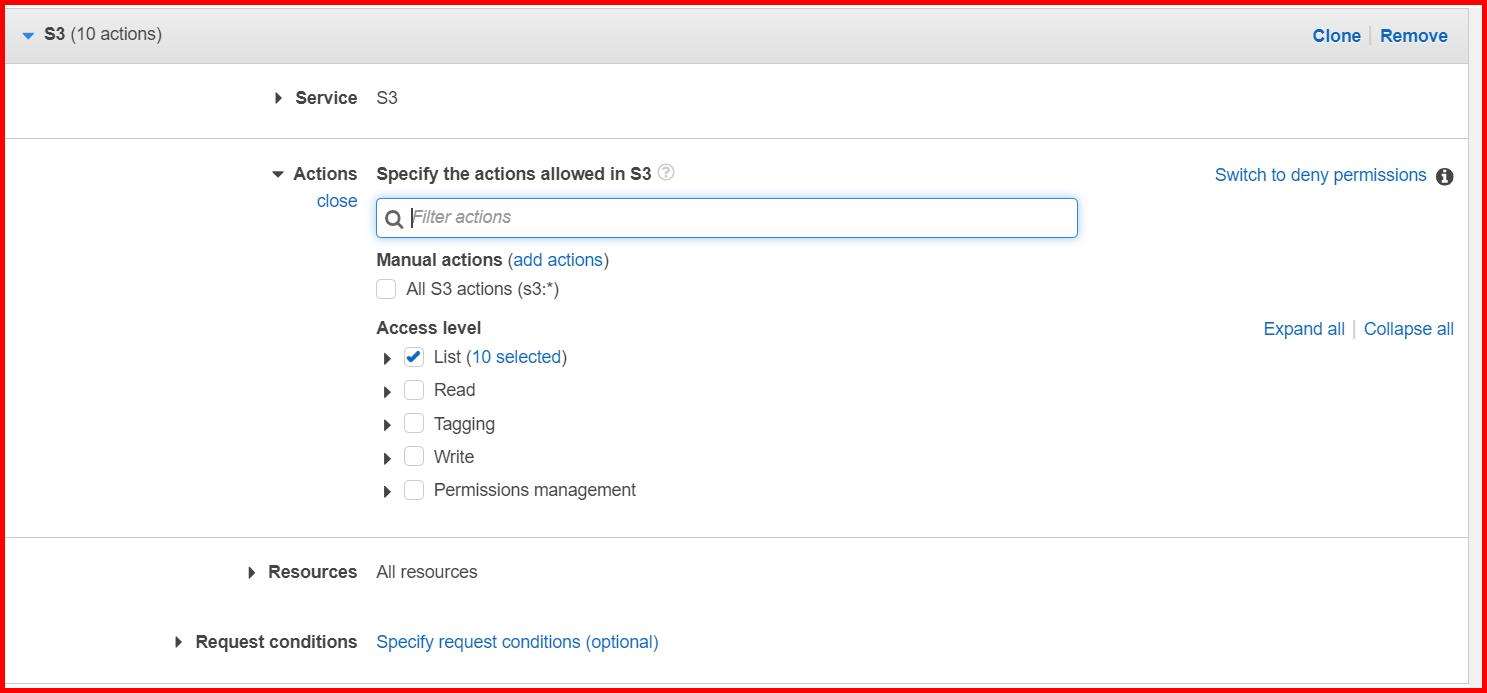The image size is (1487, 693).
Task: Click the Clone link
Action: (1336, 36)
